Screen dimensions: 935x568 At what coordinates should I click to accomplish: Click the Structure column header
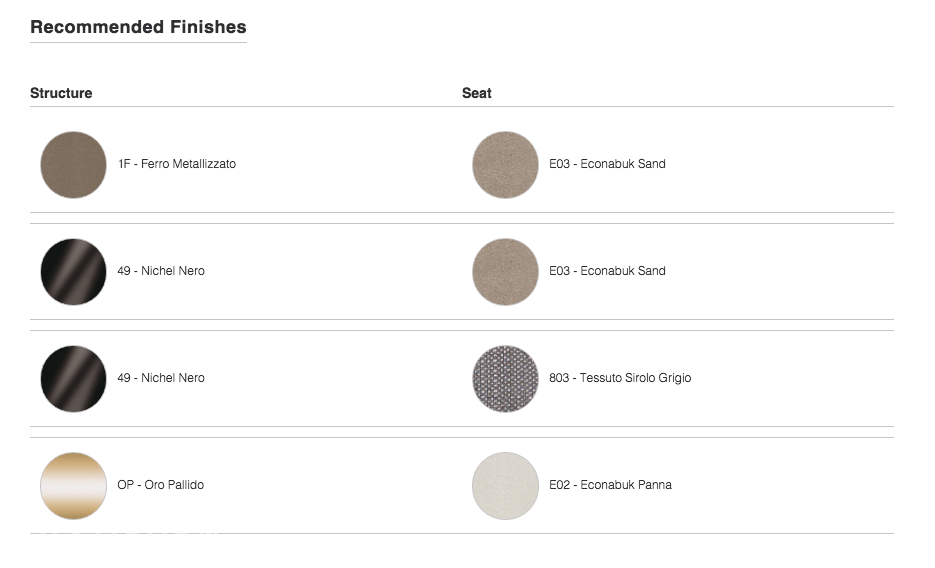coord(61,93)
